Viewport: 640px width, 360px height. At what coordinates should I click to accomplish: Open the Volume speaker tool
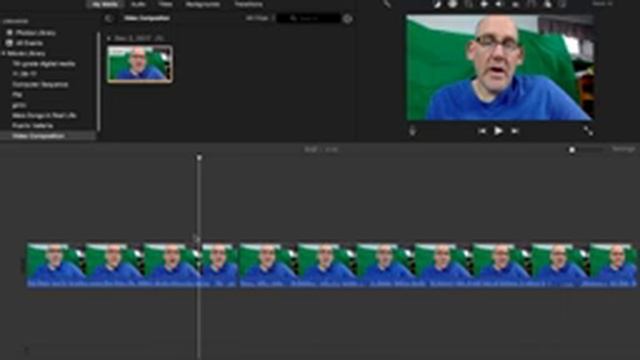499,4
